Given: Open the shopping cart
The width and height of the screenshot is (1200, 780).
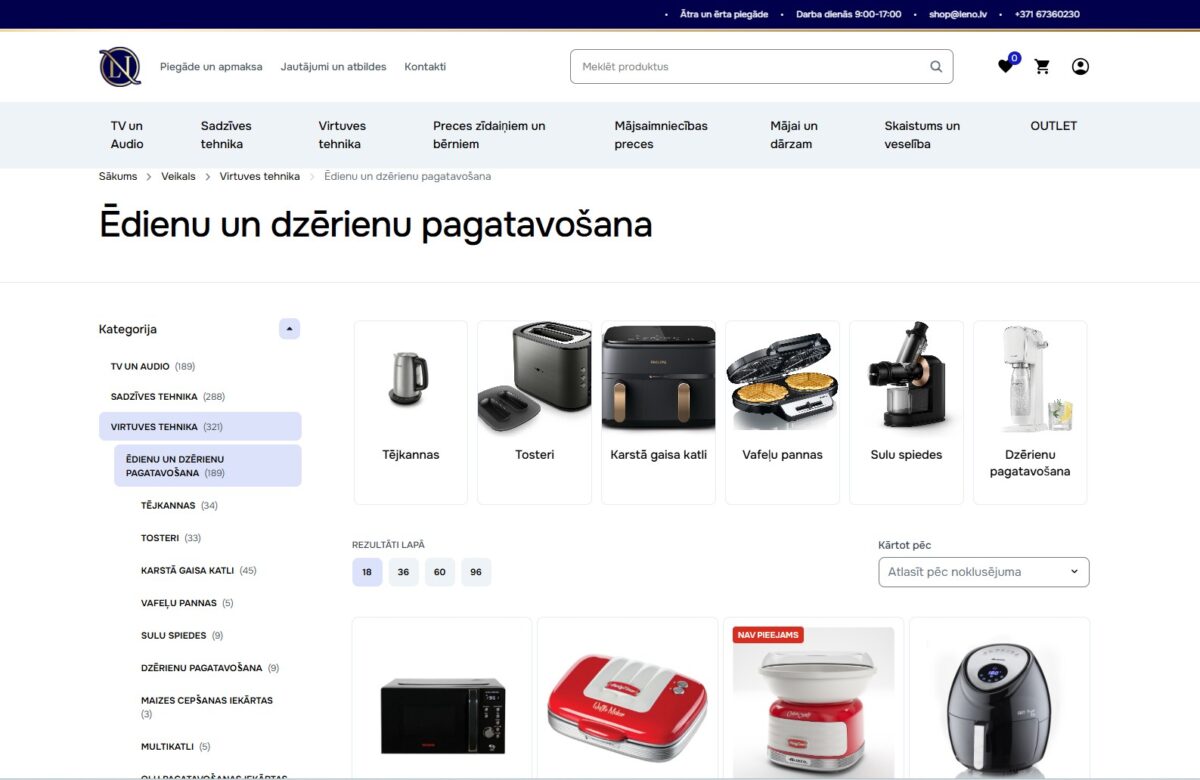Looking at the screenshot, I should 1041,66.
